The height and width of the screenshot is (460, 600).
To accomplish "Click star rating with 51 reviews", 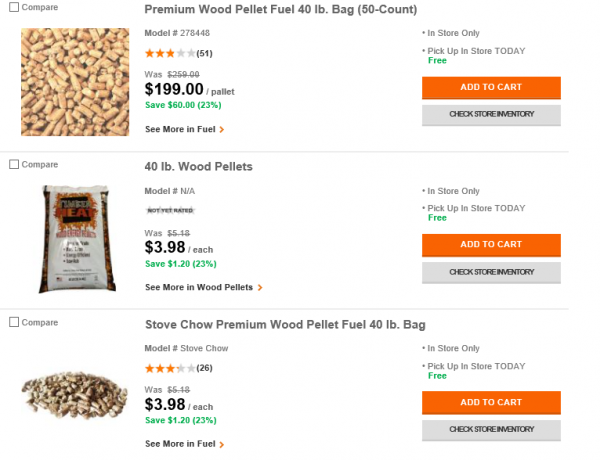I will (170, 52).
